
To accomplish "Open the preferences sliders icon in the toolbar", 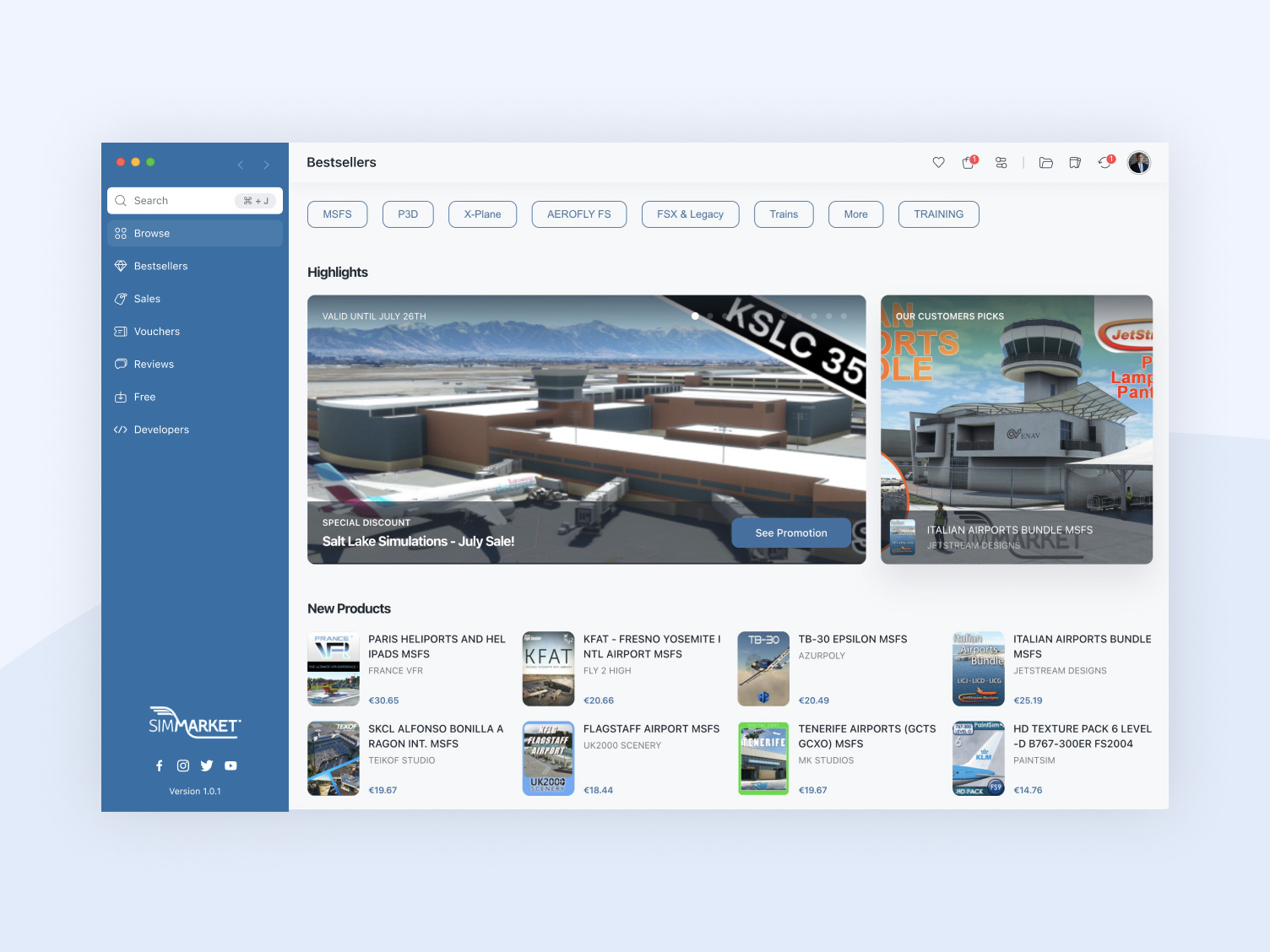I will 1001,162.
